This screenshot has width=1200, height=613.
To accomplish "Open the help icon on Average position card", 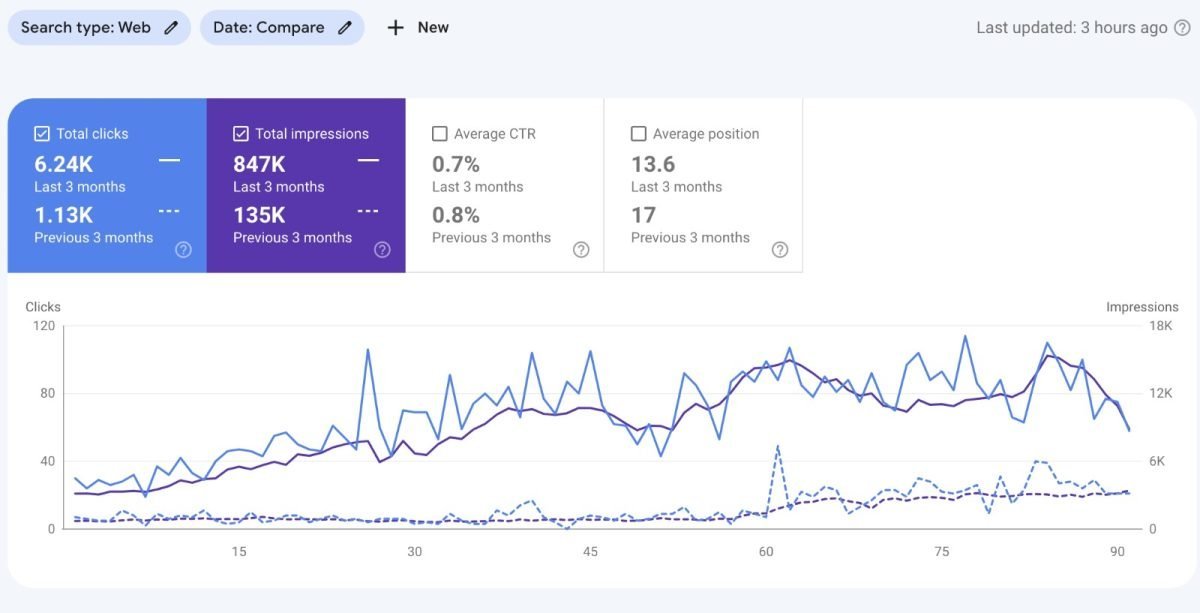I will click(780, 249).
